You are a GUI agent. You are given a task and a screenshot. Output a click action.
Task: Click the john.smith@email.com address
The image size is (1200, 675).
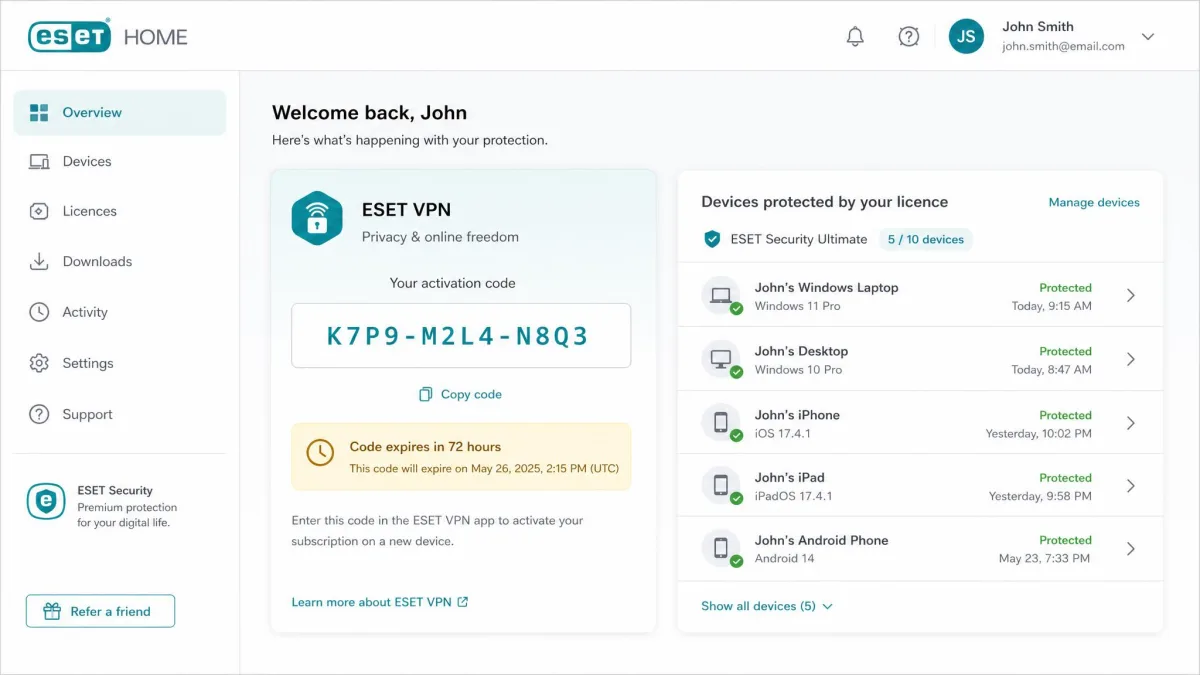[1063, 46]
